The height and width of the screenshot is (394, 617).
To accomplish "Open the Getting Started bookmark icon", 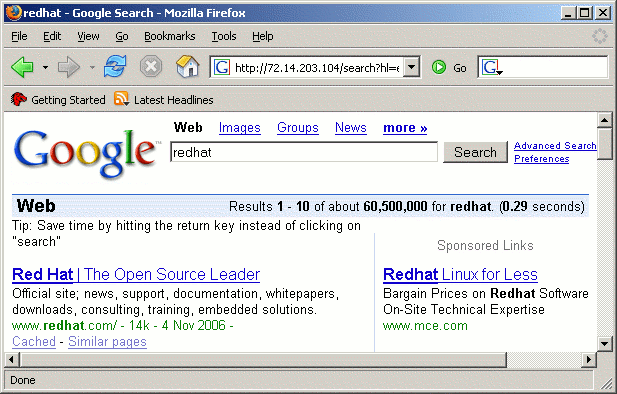I will tap(19, 99).
